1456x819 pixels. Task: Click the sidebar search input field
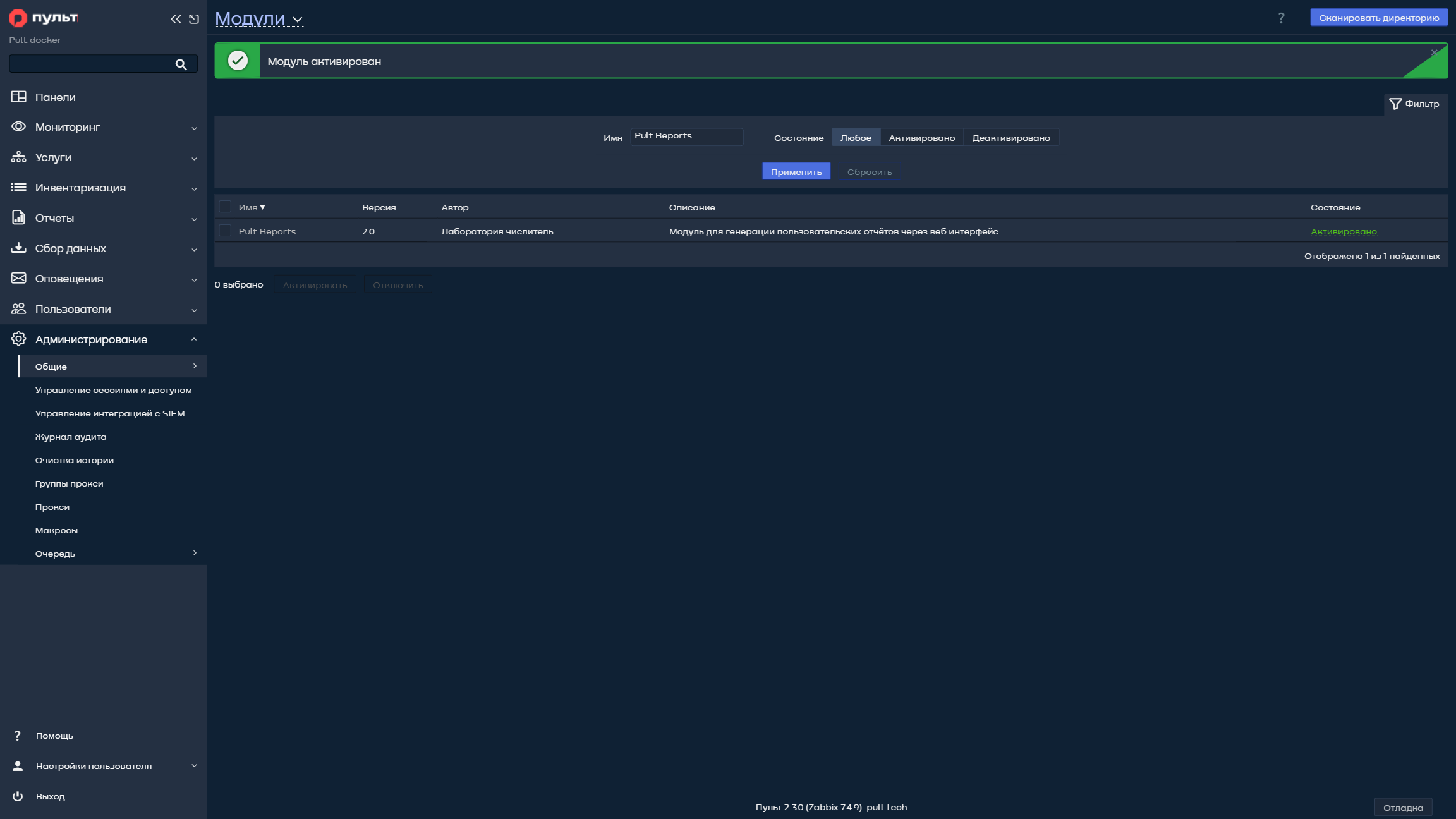[103, 64]
